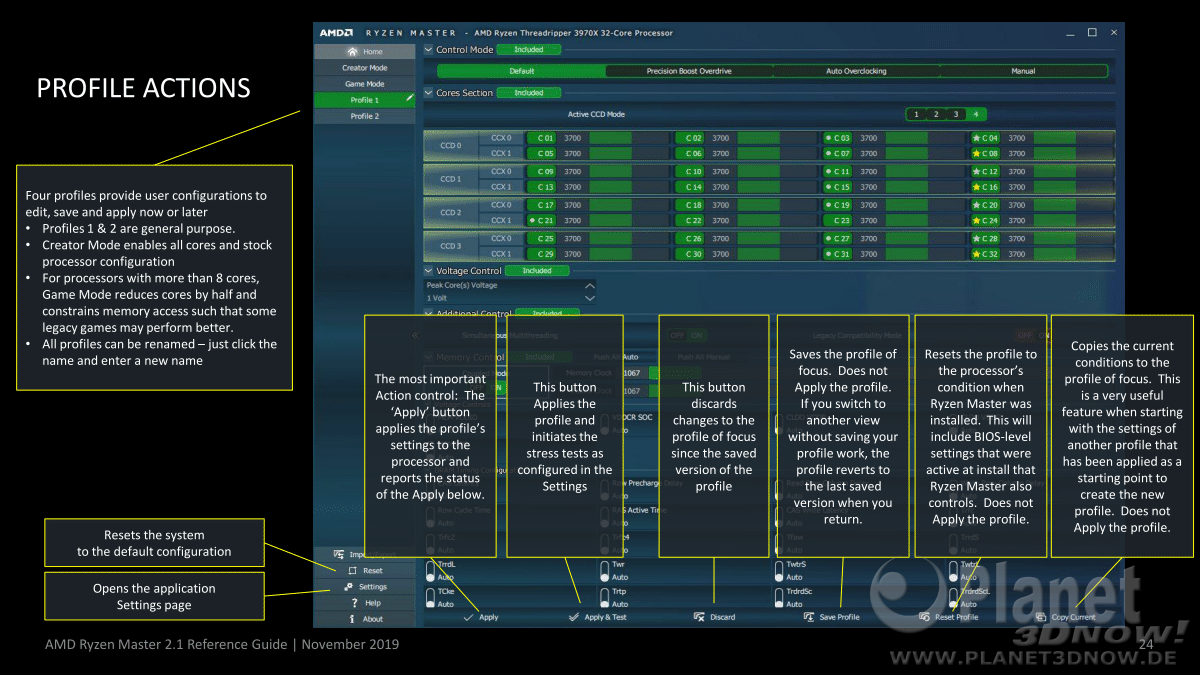This screenshot has height=675, width=1200.
Task: Collapse the Control Mode section
Action: click(429, 49)
